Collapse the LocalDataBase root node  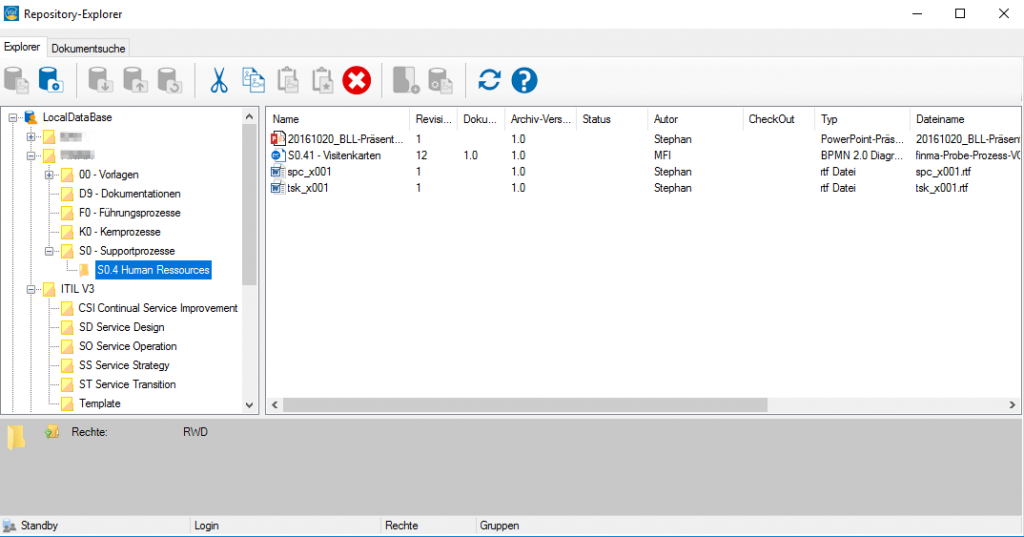tap(12, 118)
